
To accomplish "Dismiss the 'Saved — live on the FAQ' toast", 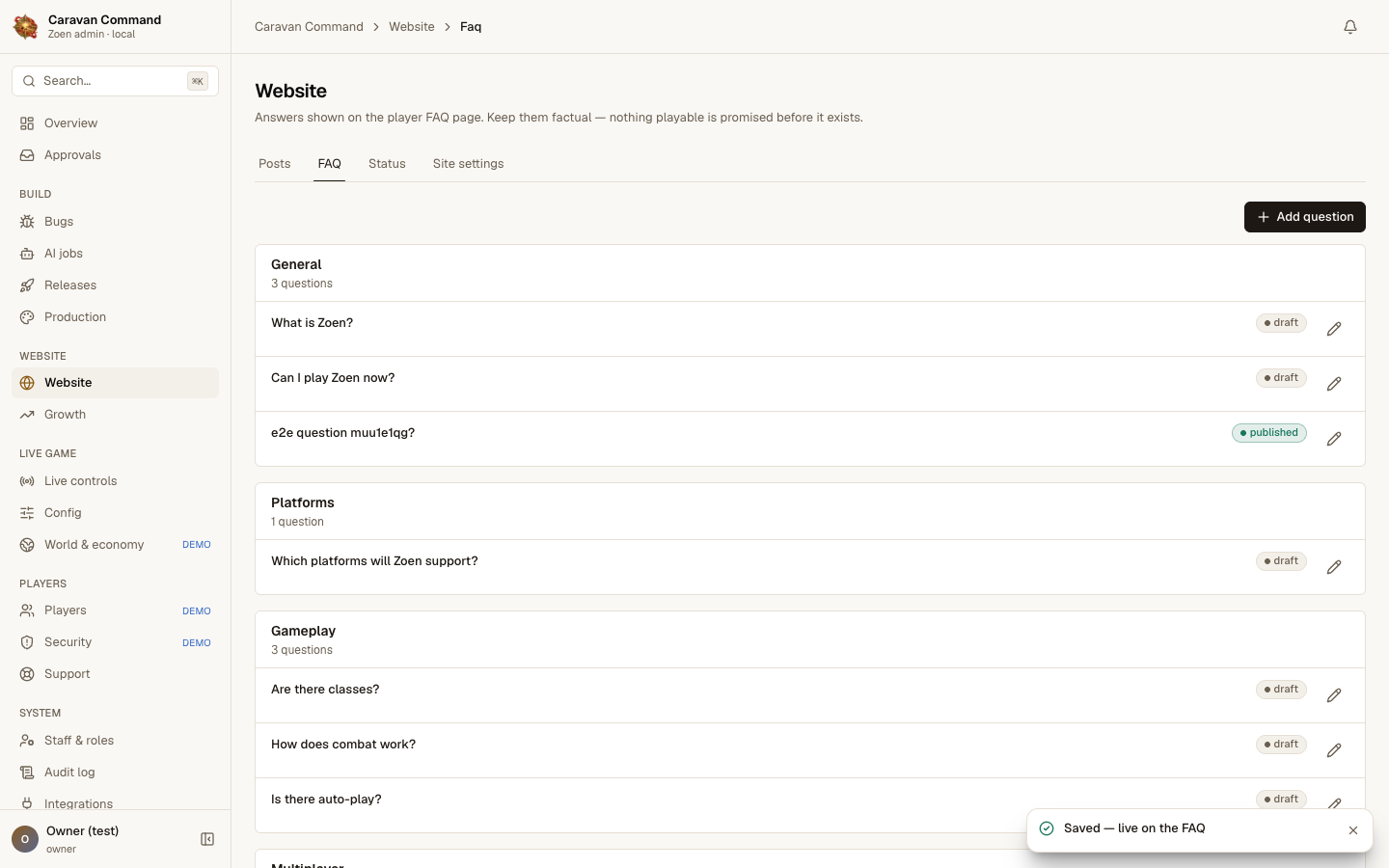I will 1353,830.
